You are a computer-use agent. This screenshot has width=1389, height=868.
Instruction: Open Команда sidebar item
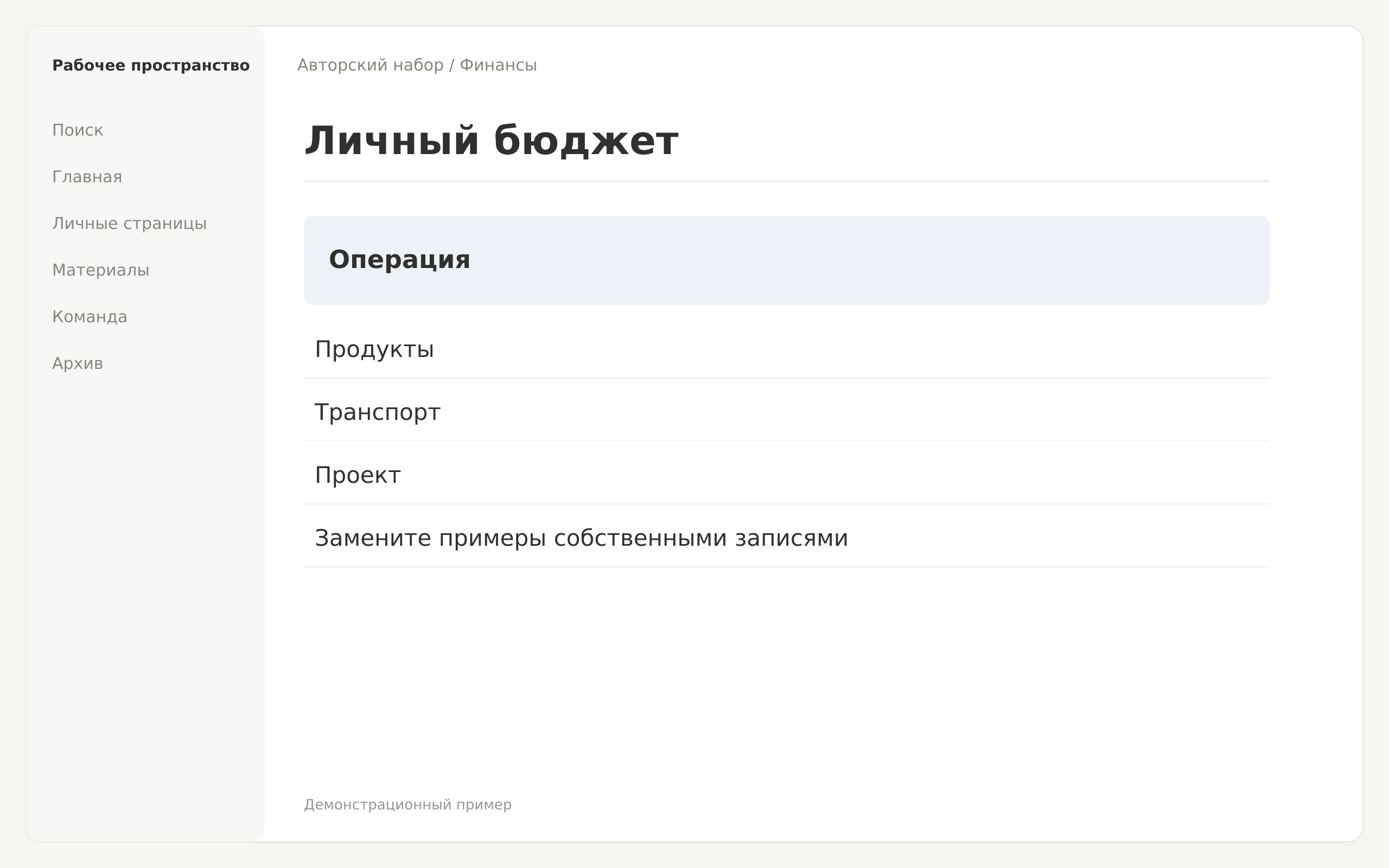(90, 317)
